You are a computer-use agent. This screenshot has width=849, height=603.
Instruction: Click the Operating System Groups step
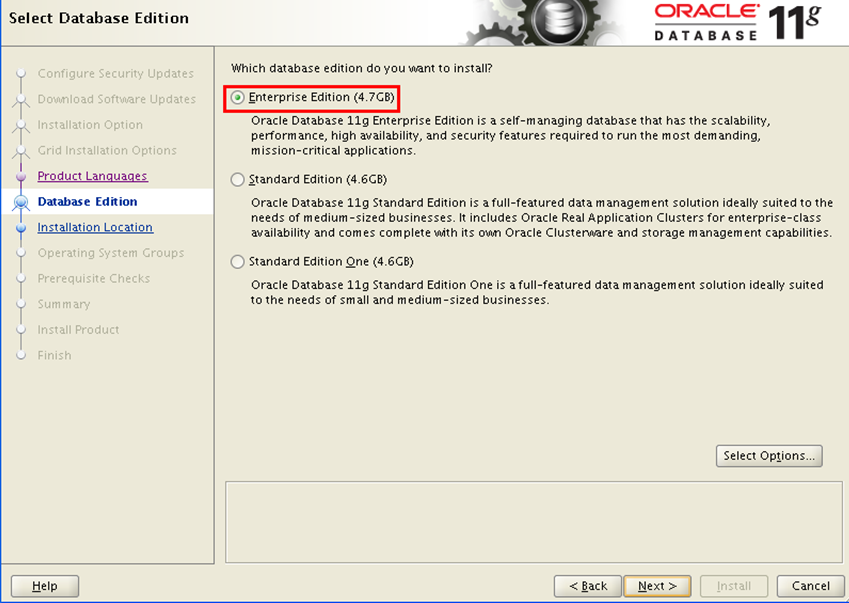pyautogui.click(x=110, y=253)
